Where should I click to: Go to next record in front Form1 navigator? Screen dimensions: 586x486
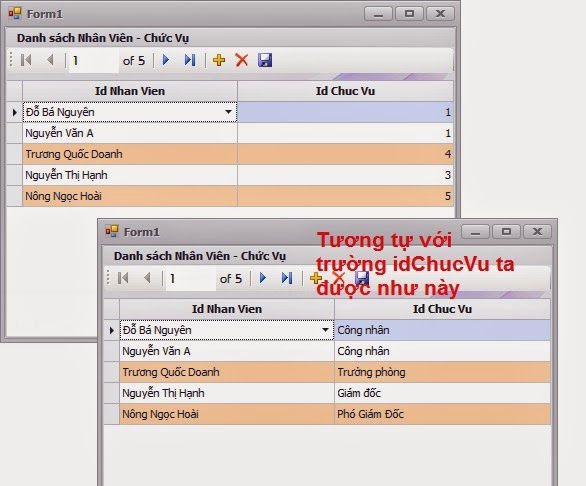tap(263, 278)
